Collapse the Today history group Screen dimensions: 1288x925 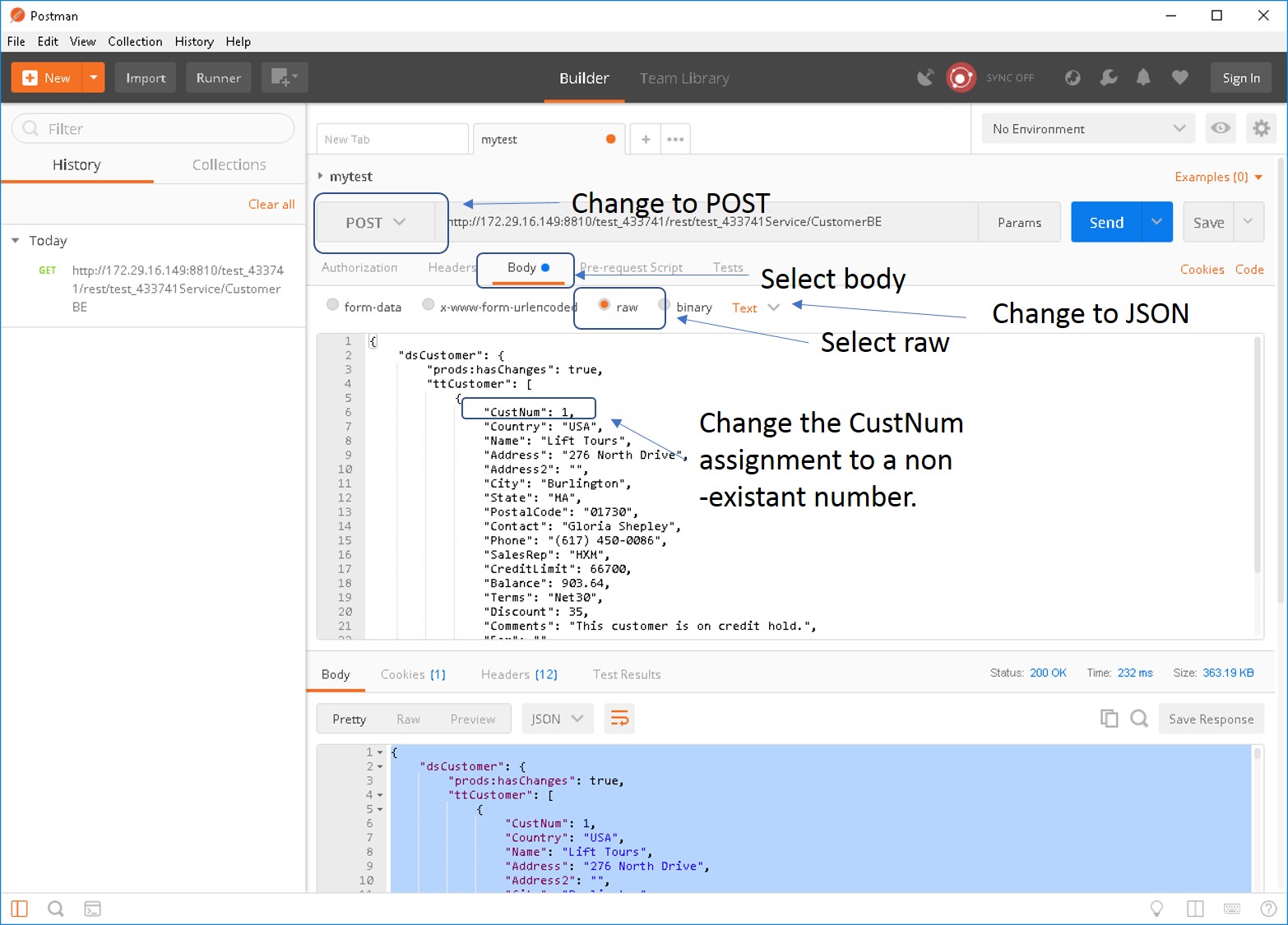(x=16, y=240)
